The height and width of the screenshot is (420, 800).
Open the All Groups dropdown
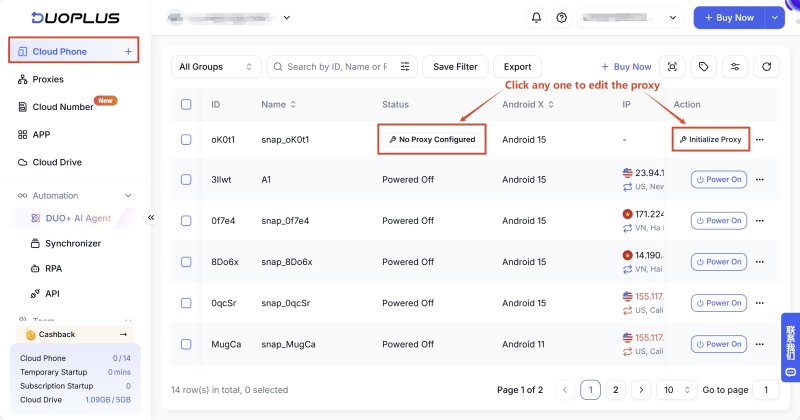tap(216, 67)
